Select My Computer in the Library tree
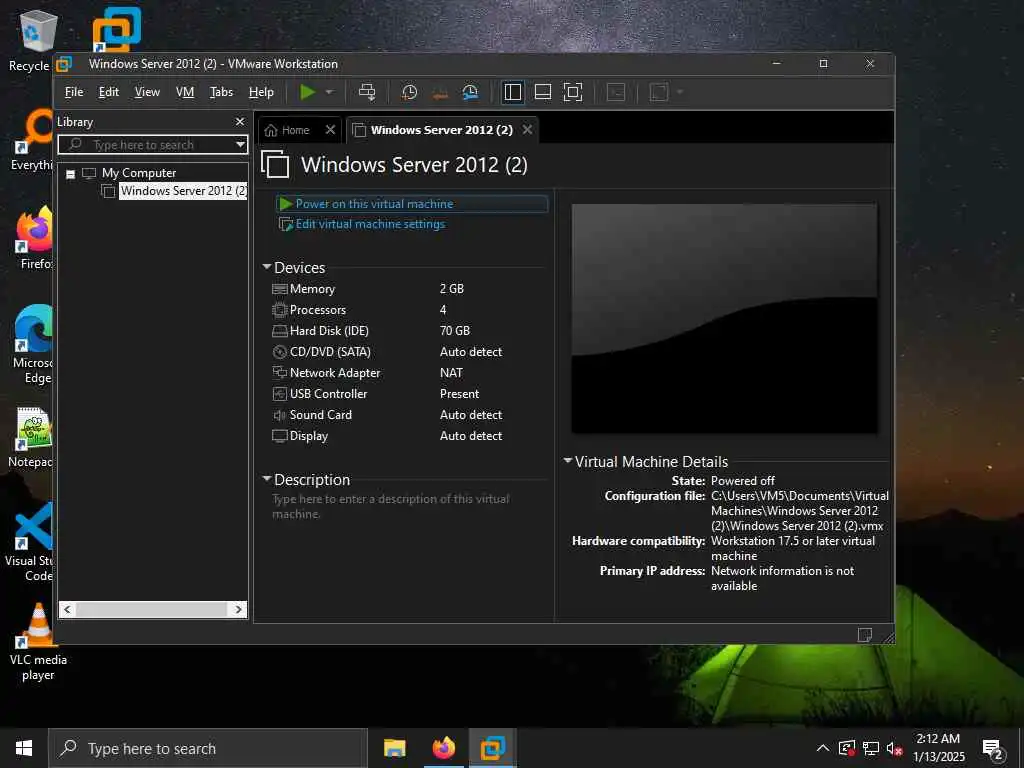The width and height of the screenshot is (1024, 768). pos(138,173)
